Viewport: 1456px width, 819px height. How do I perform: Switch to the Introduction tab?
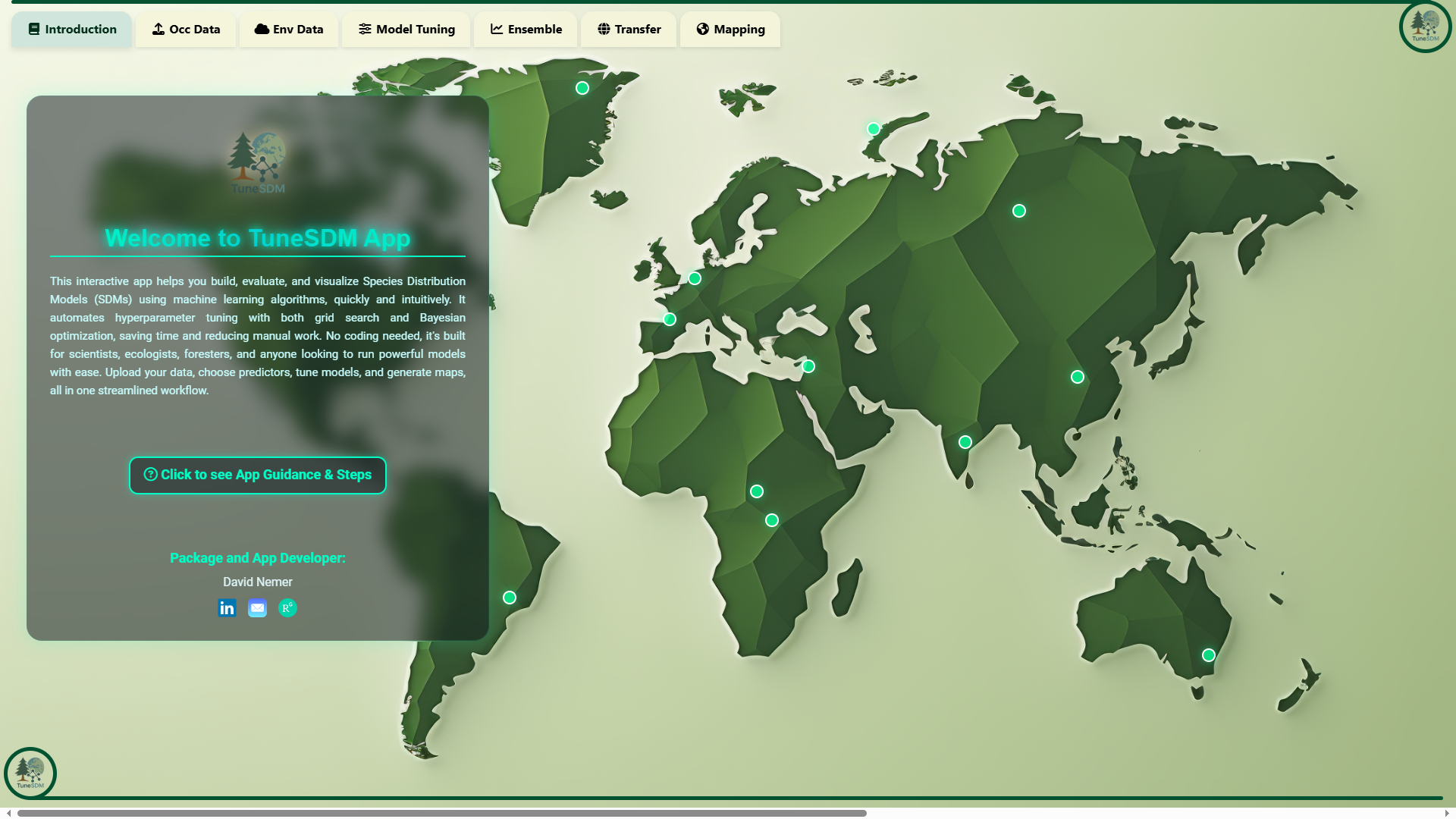pyautogui.click(x=72, y=30)
